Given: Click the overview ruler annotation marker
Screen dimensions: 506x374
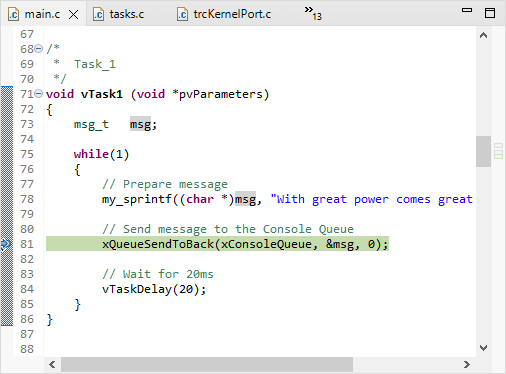Looking at the screenshot, I should click(498, 151).
